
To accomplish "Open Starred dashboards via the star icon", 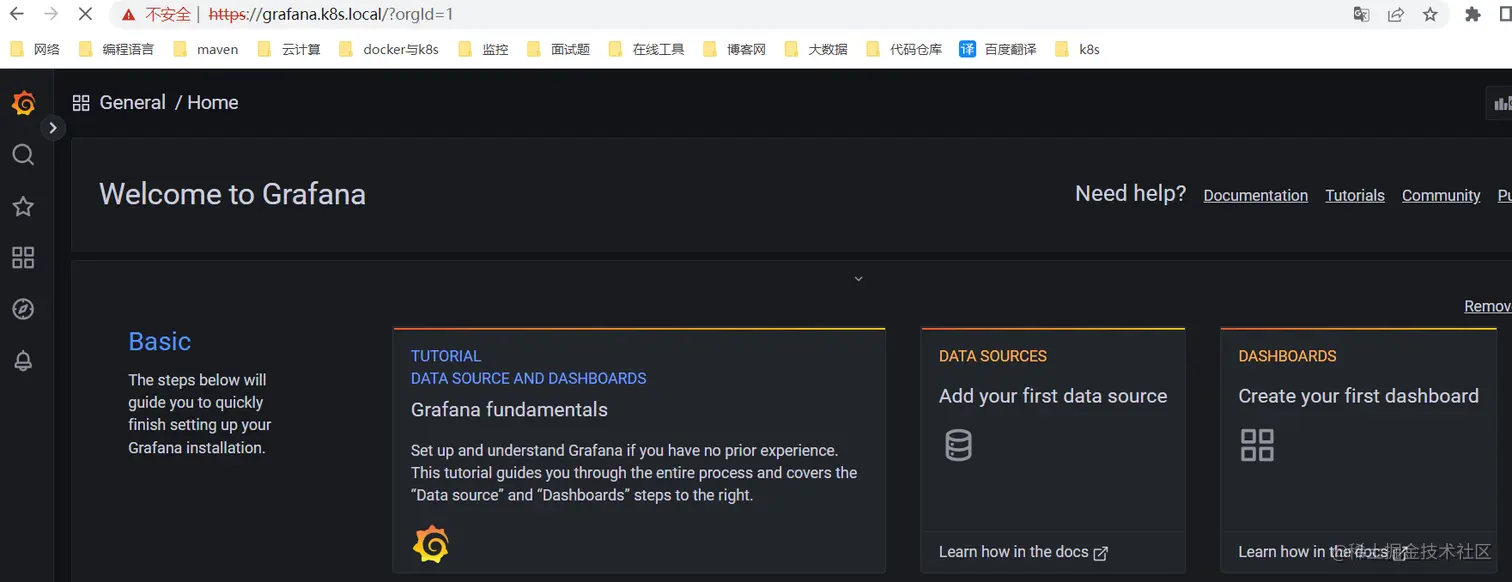I will coord(23,207).
